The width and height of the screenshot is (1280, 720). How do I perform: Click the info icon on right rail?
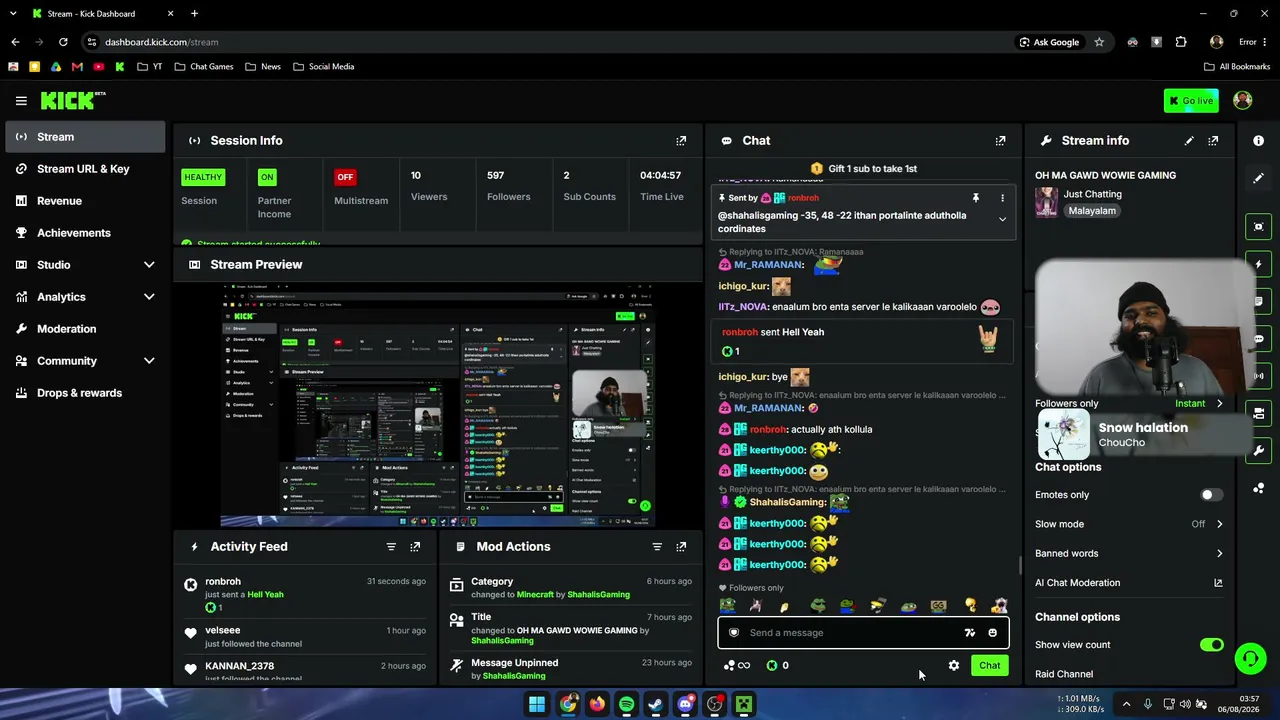point(1258,141)
